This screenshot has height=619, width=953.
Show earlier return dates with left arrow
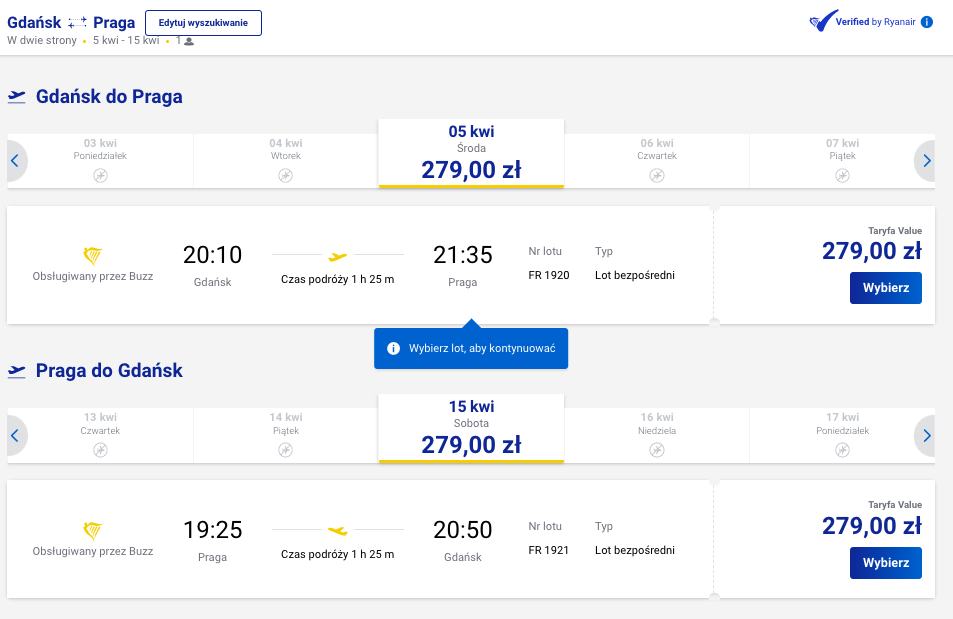pos(16,435)
